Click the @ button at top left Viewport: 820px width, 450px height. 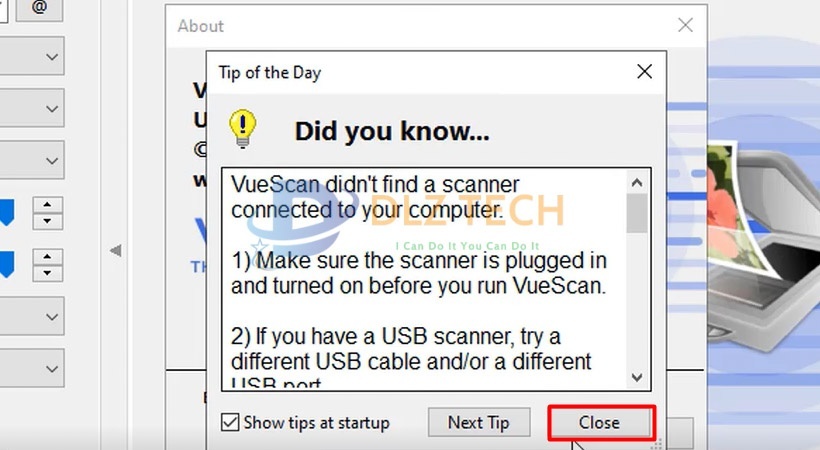click(x=39, y=9)
